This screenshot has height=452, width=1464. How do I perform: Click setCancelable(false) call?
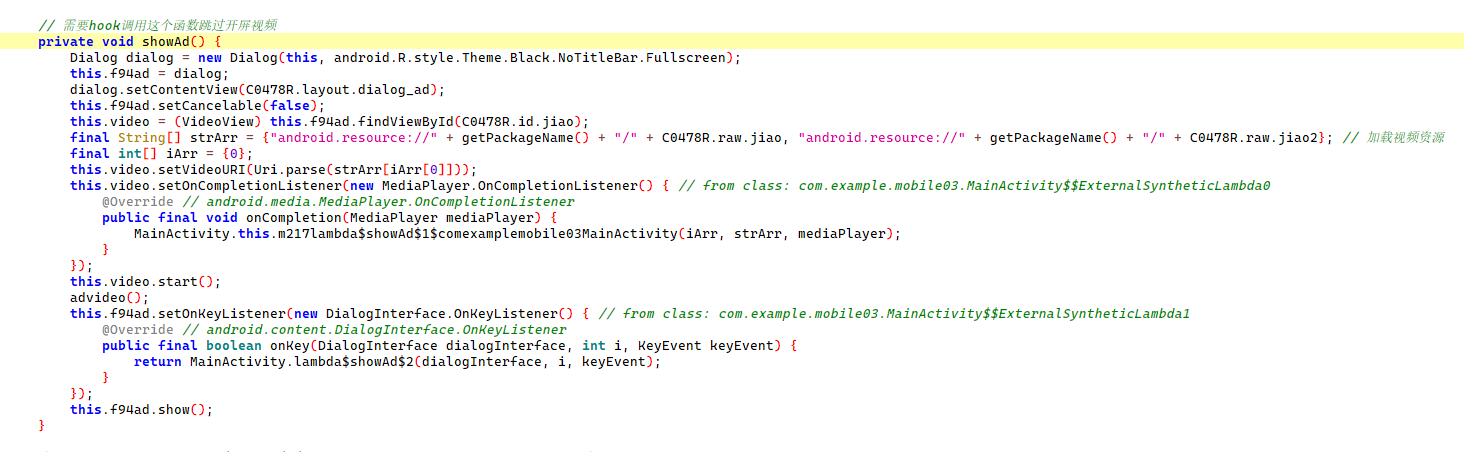[x=238, y=105]
